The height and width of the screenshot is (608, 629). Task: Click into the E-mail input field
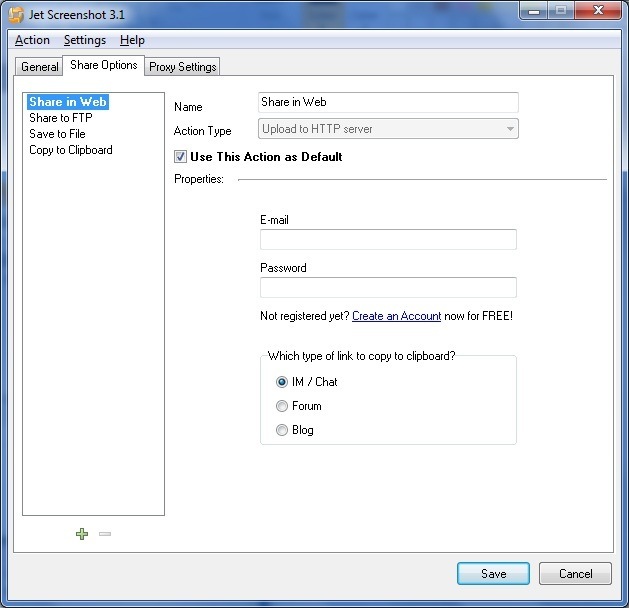coord(388,240)
